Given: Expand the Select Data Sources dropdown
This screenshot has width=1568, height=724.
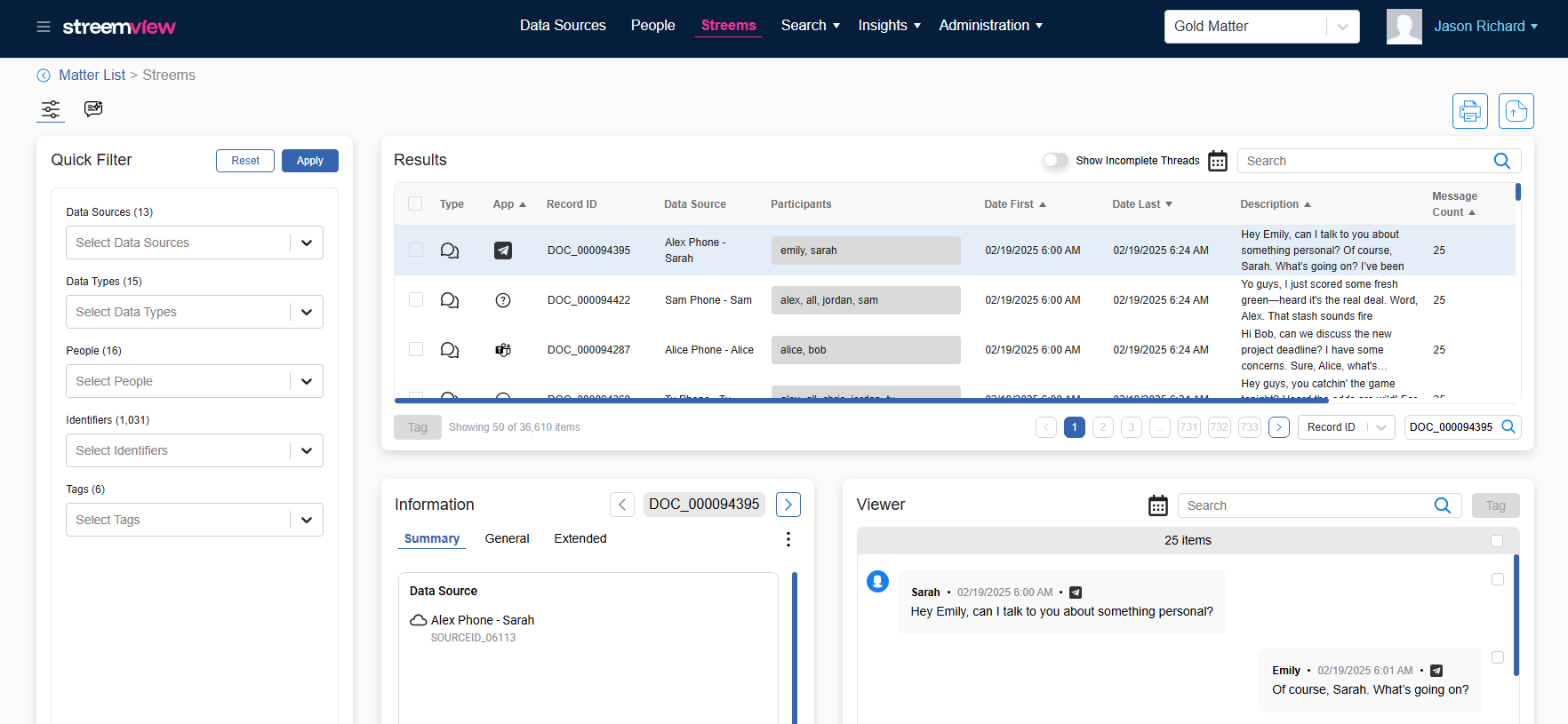Looking at the screenshot, I should coord(307,243).
